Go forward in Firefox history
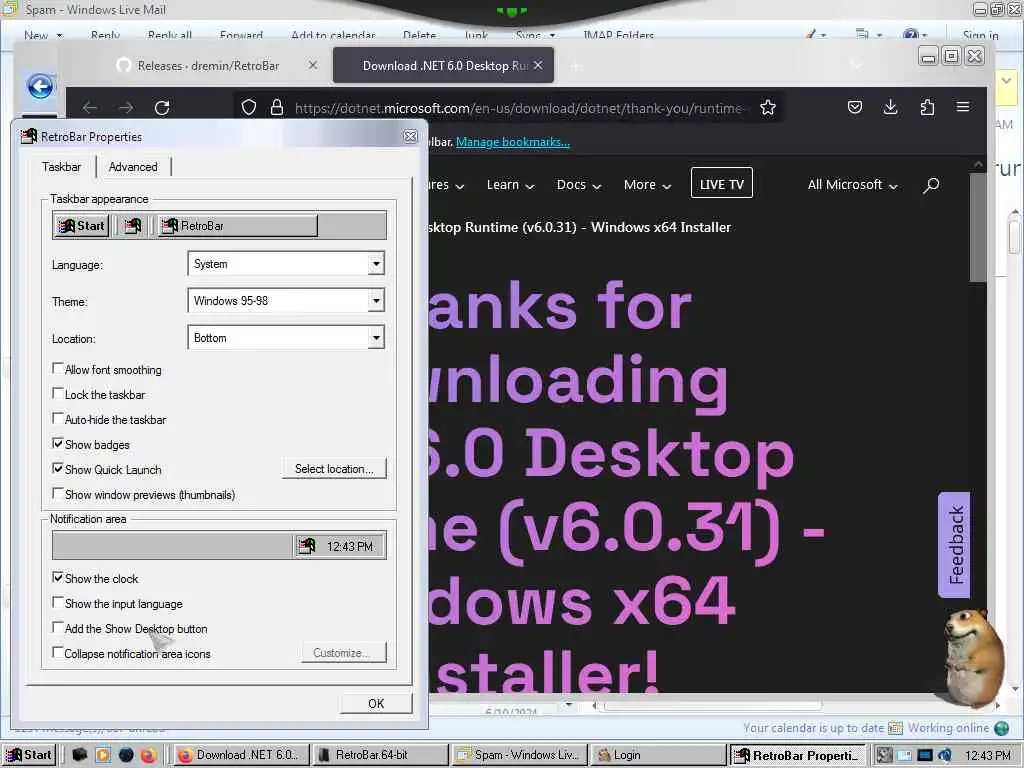 point(126,108)
